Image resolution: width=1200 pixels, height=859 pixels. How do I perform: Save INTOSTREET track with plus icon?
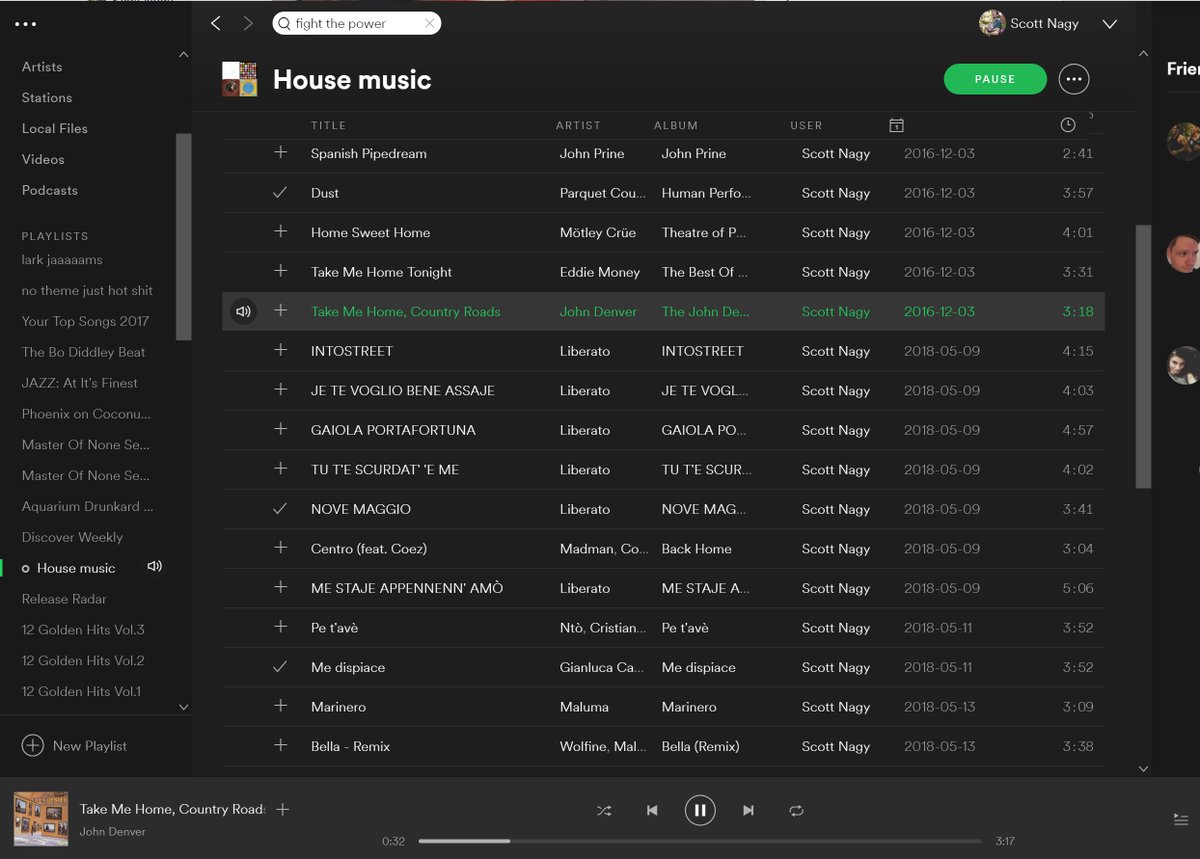[x=280, y=351]
